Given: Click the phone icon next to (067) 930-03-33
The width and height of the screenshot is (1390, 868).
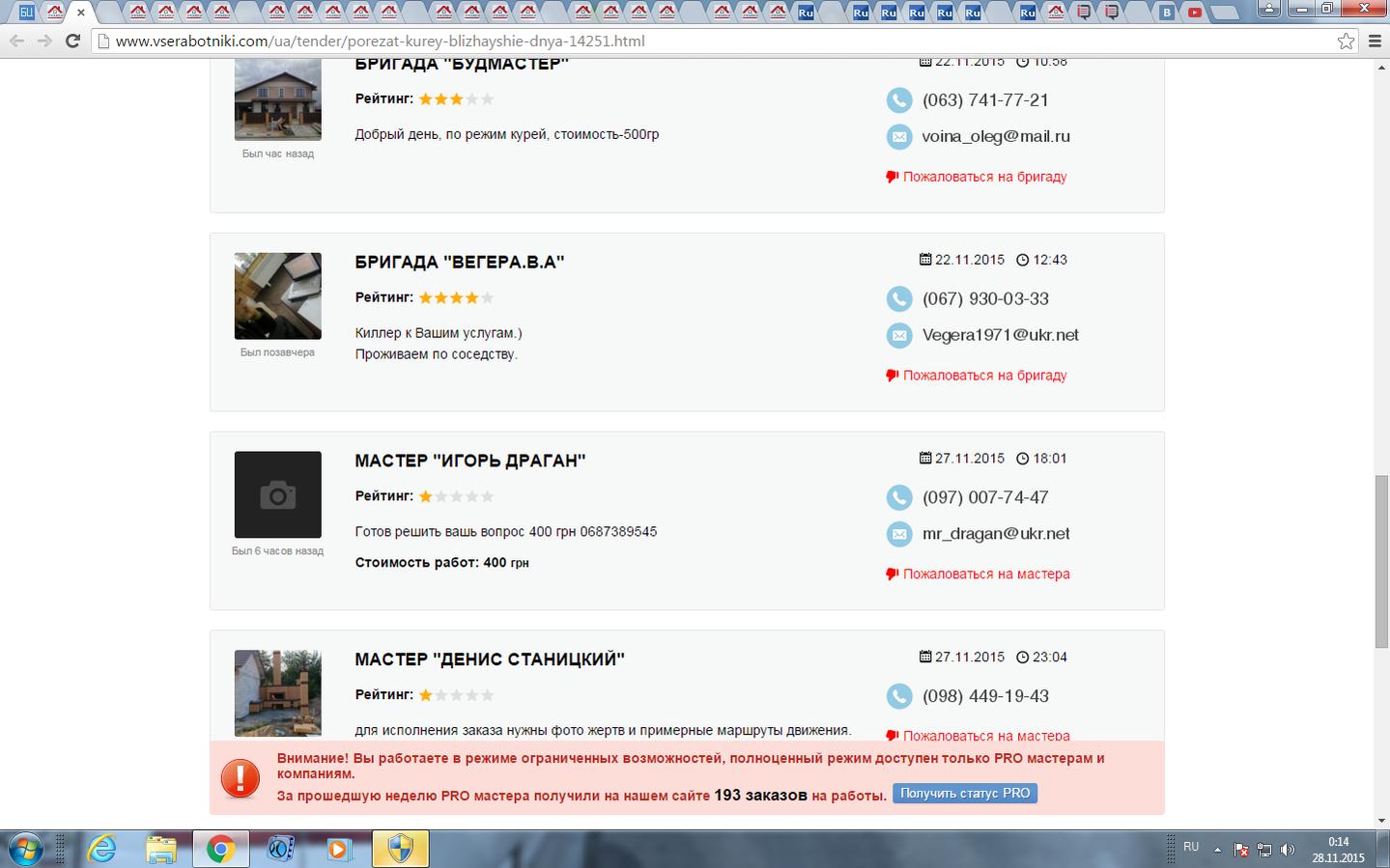Looking at the screenshot, I should 899,299.
